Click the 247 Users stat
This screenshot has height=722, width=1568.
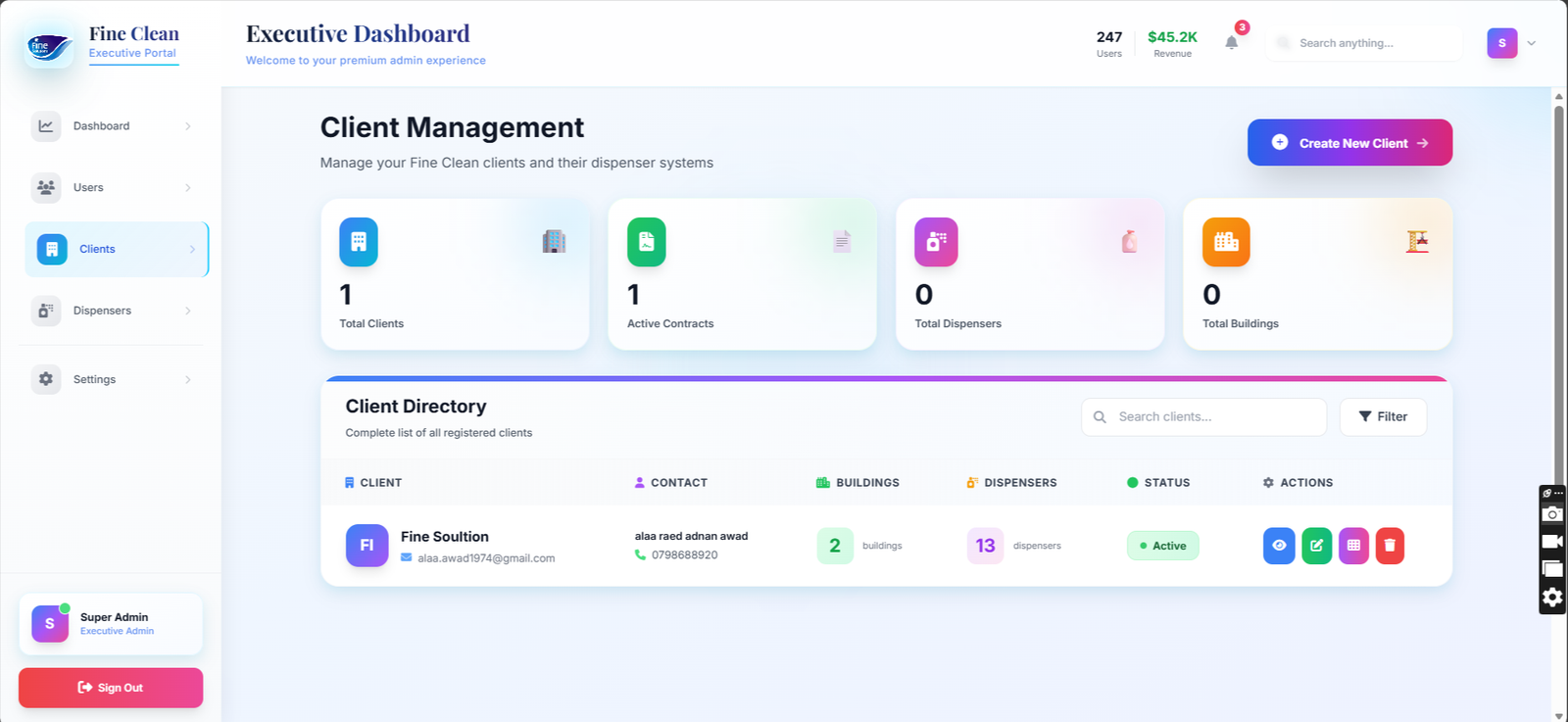1109,43
